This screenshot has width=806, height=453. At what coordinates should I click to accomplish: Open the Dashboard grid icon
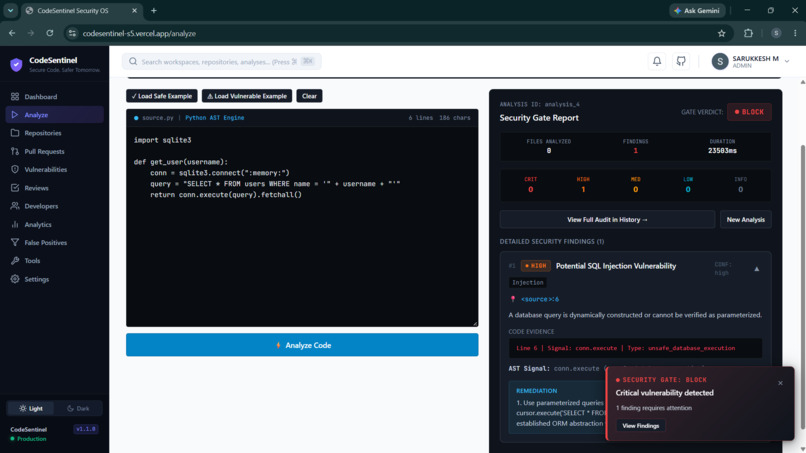click(15, 97)
